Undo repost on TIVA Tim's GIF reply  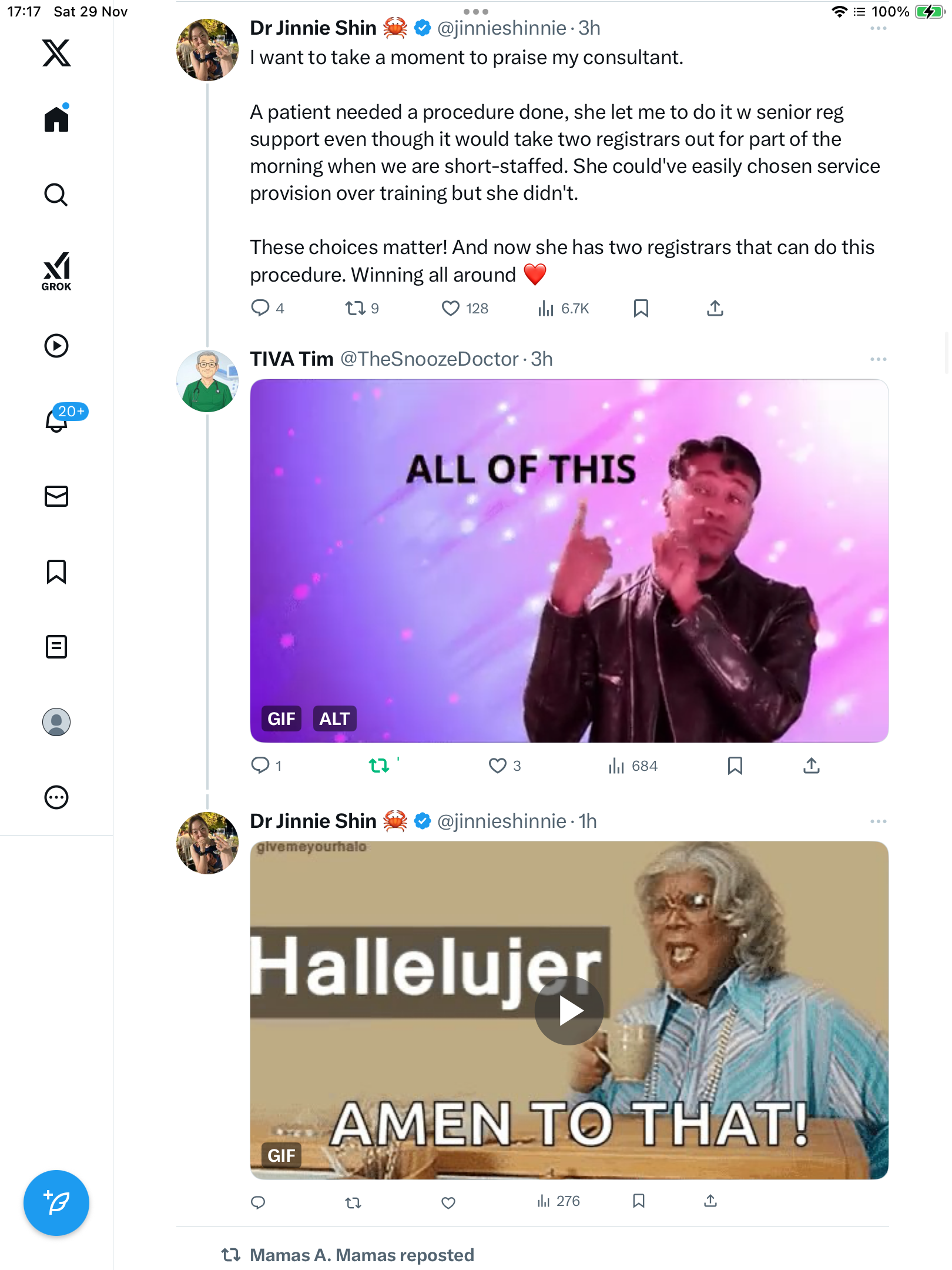click(x=379, y=766)
